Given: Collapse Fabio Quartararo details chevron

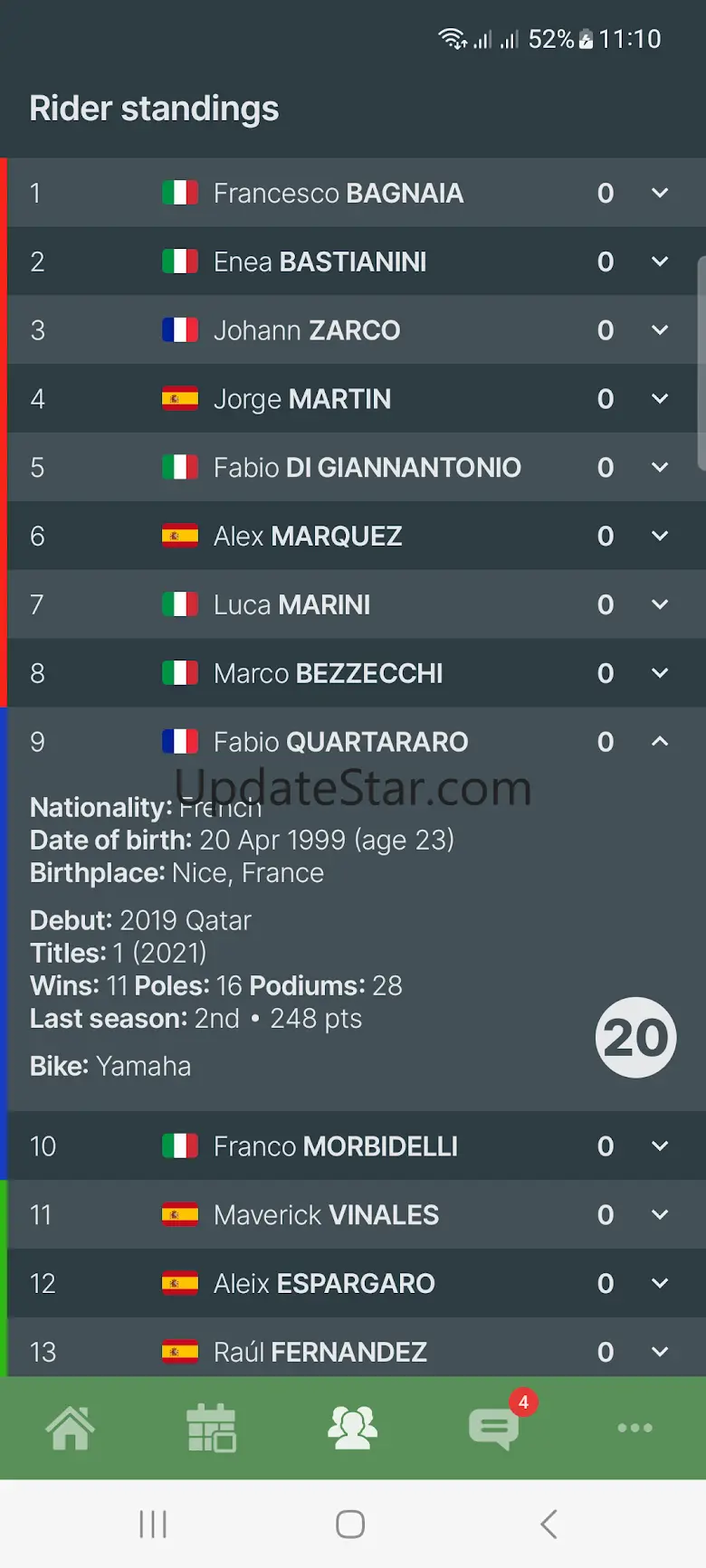Looking at the screenshot, I should pos(660,741).
